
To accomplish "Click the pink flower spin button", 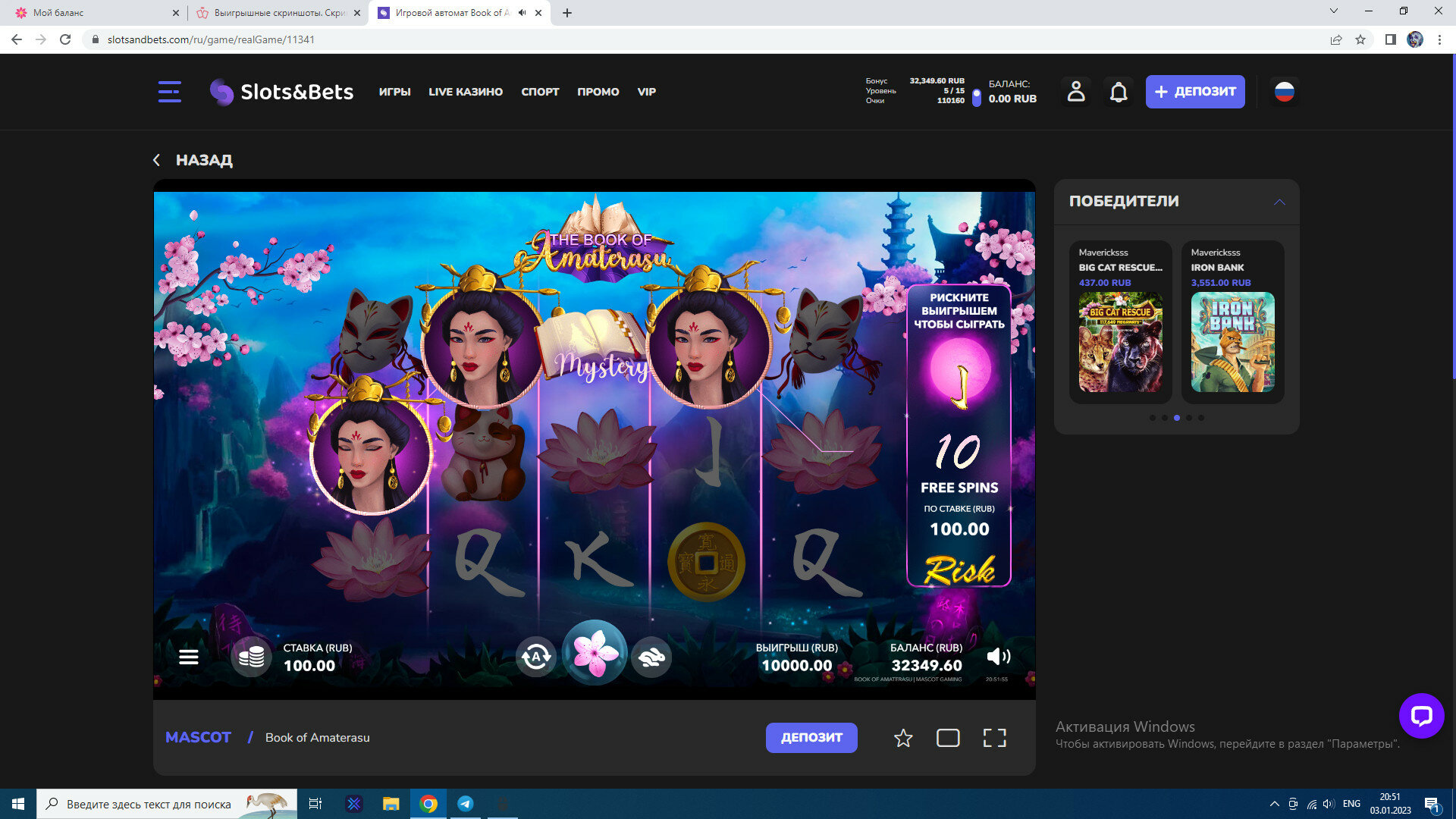I will coord(595,654).
